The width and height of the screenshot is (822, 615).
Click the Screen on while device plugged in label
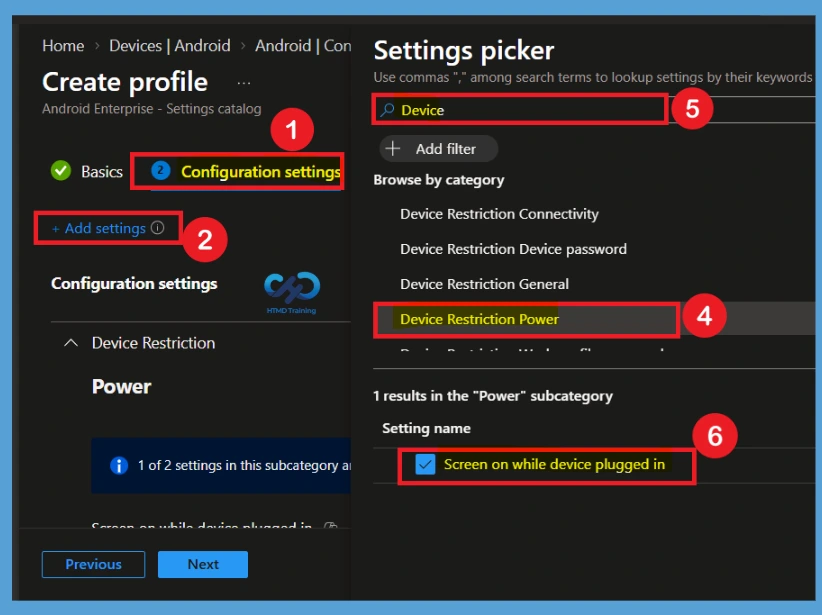click(554, 464)
